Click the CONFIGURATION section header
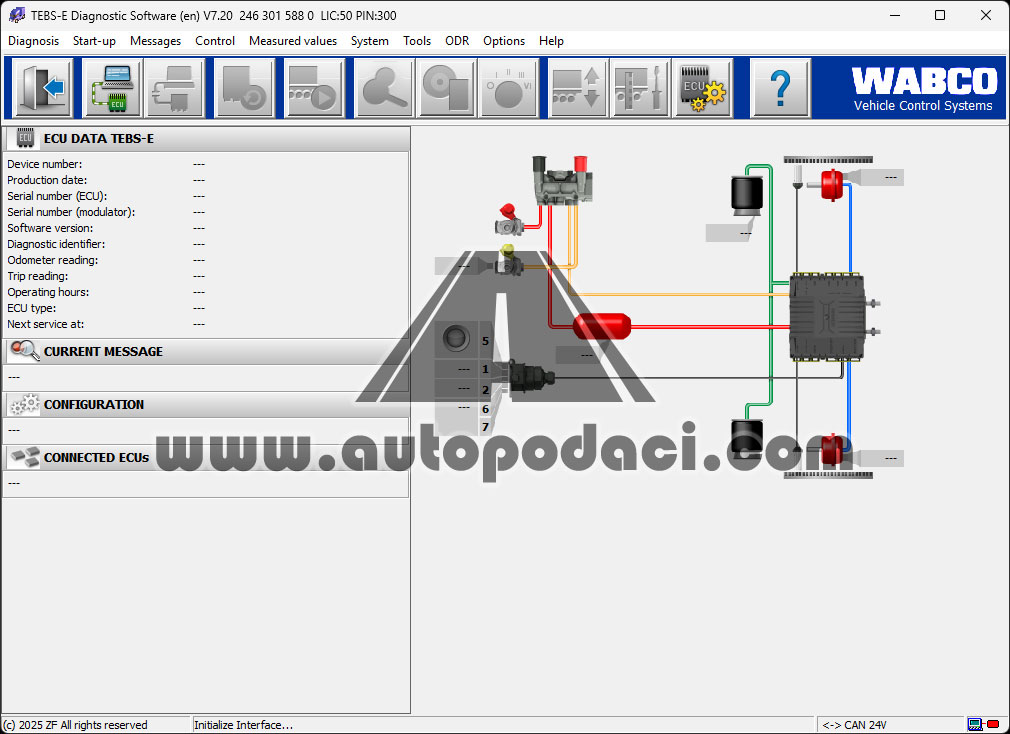The image size is (1010, 734). click(206, 404)
